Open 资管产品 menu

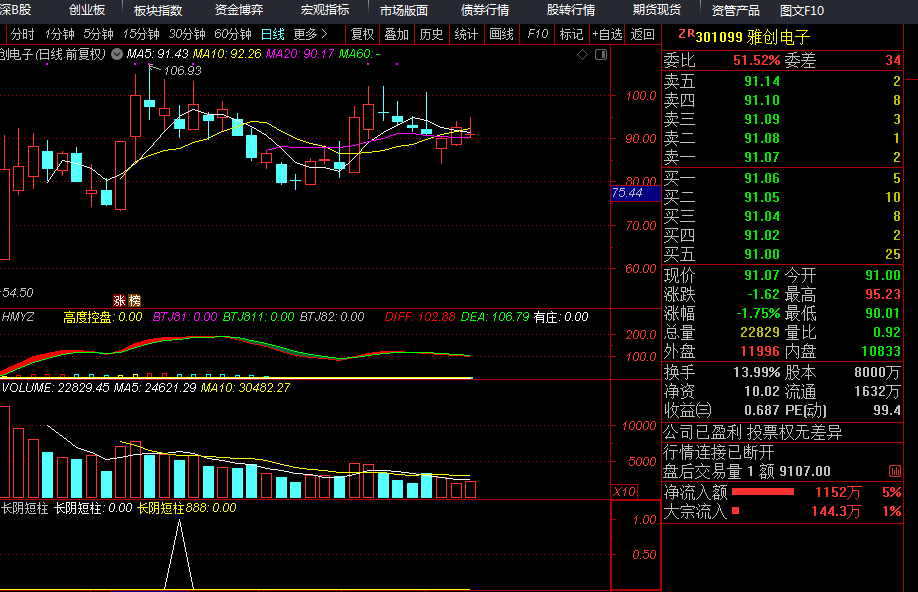[x=735, y=10]
